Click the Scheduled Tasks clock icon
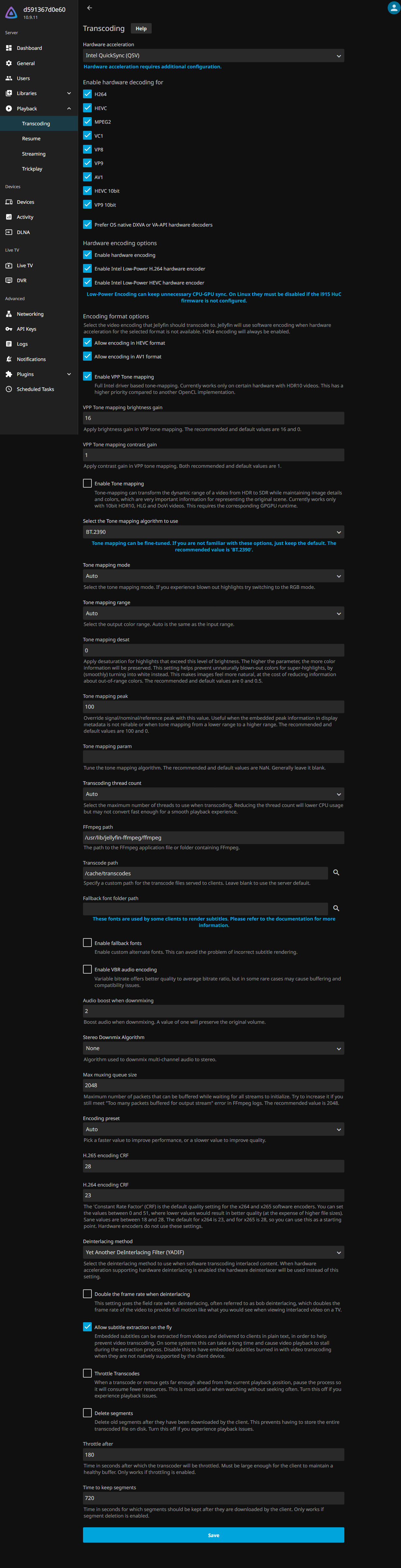Image resolution: width=401 pixels, height=1568 pixels. (8, 390)
